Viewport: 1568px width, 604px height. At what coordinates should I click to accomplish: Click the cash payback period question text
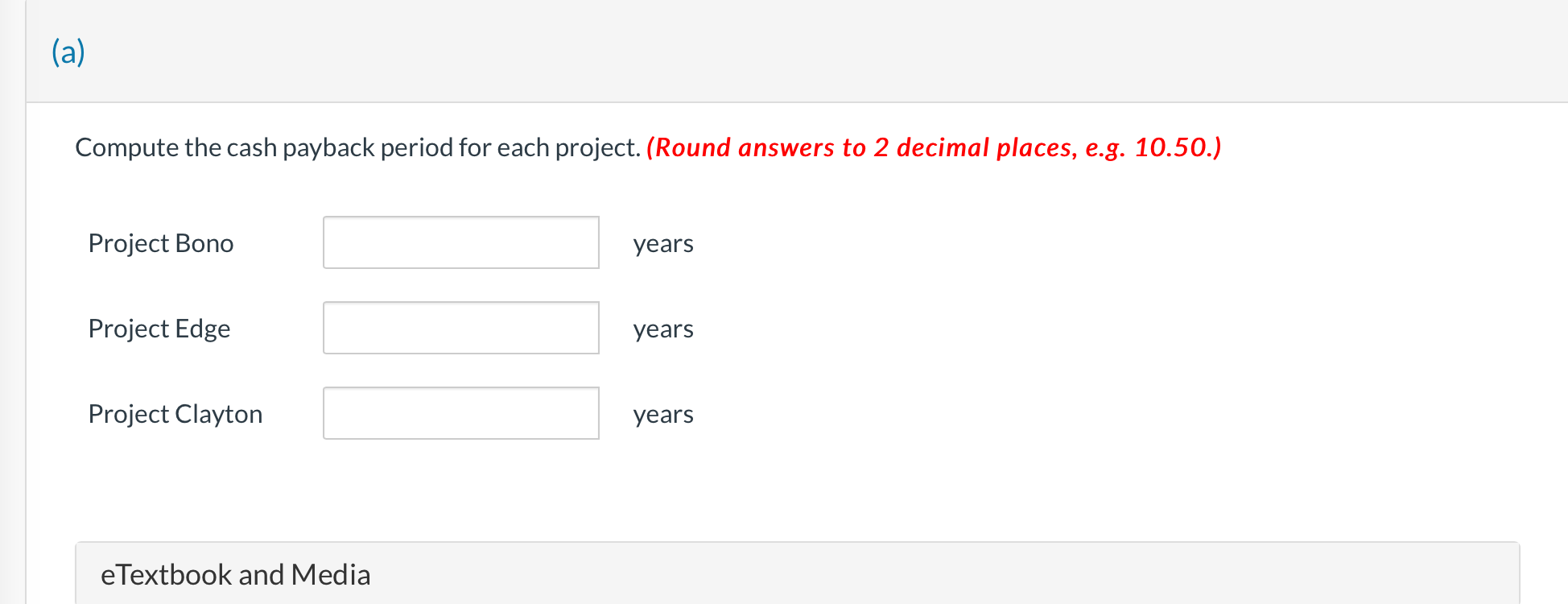point(357,147)
